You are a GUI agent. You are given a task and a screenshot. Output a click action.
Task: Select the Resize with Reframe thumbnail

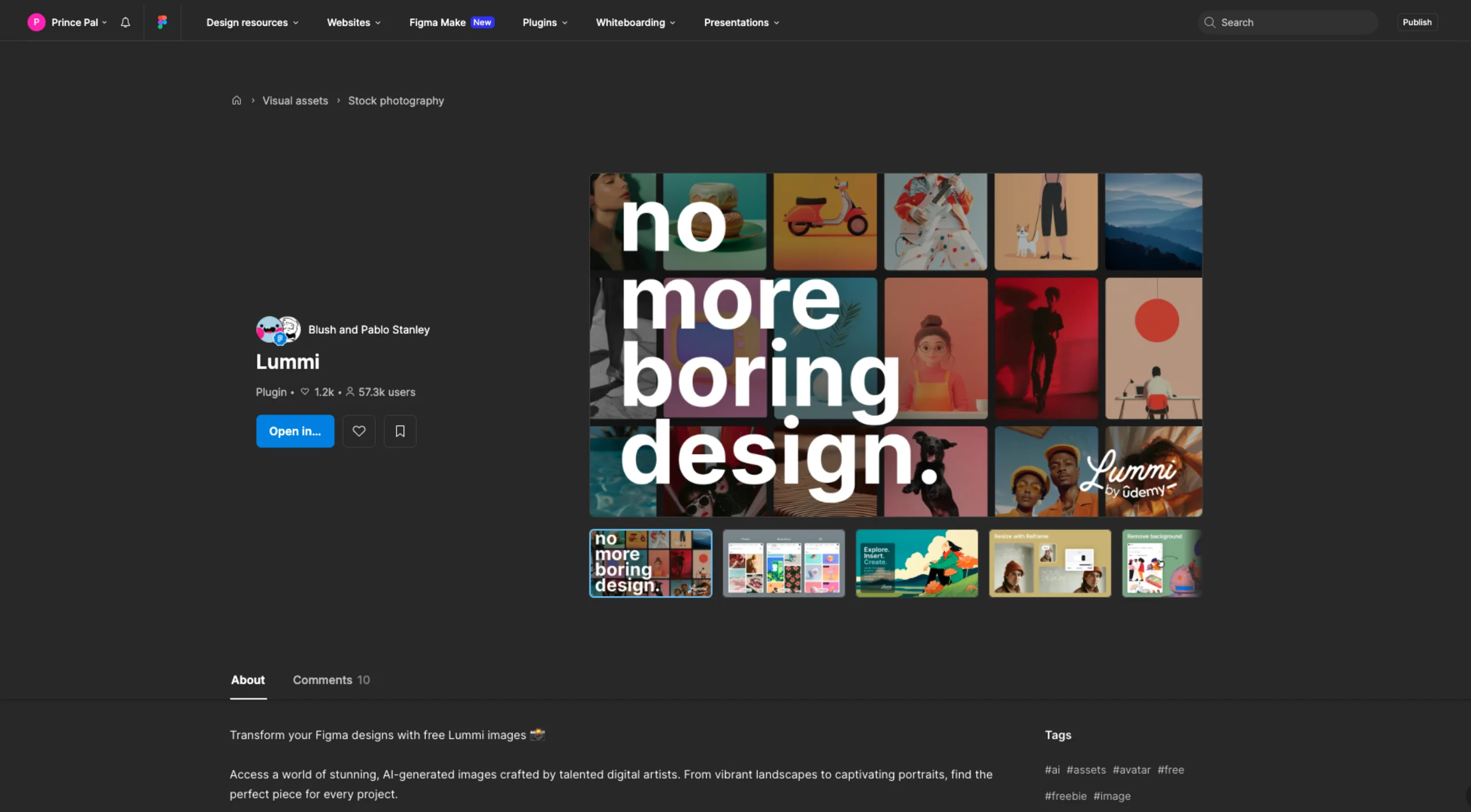coord(1049,563)
